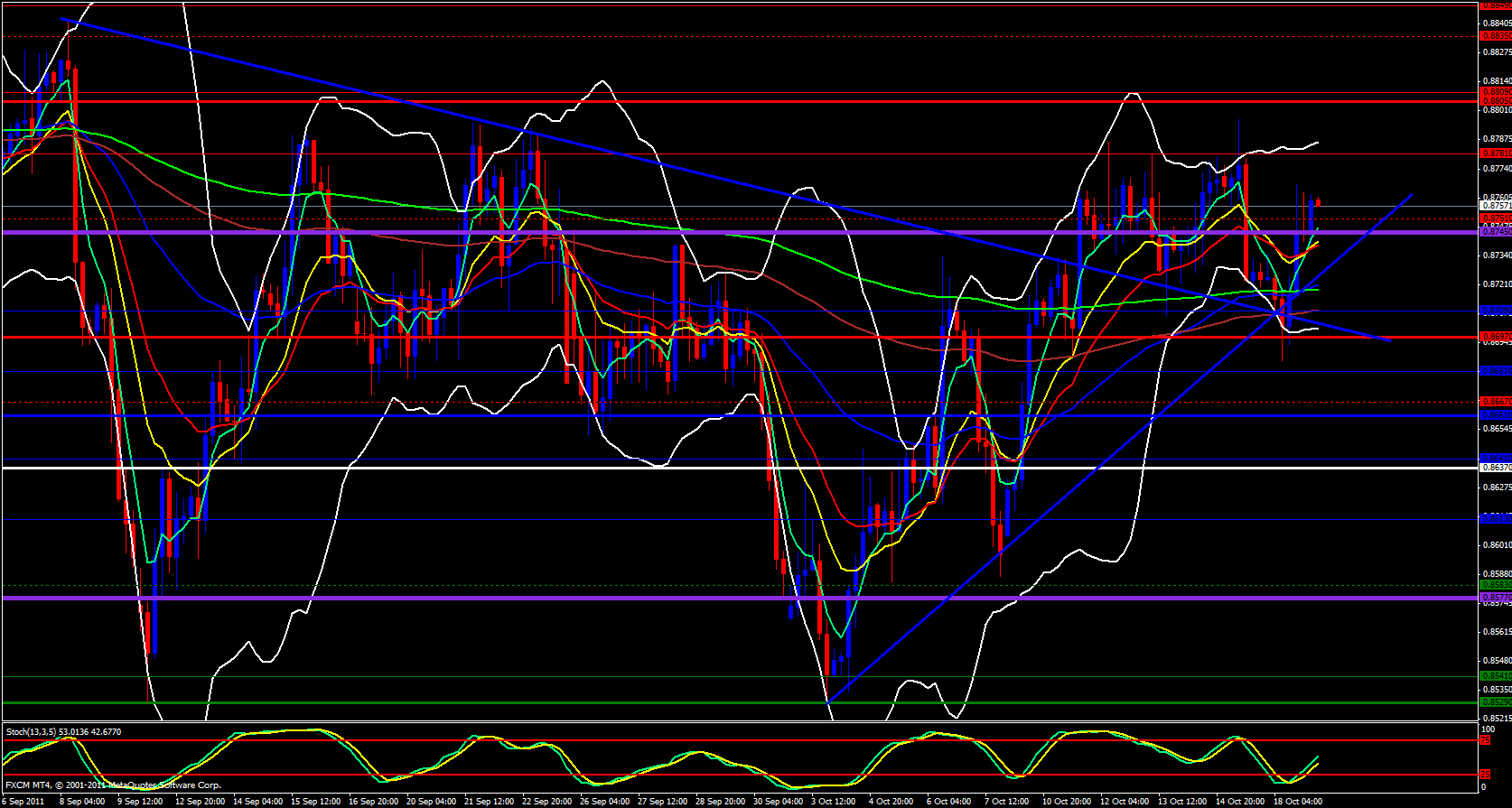1512x808 pixels.
Task: Click the 28 Sep 20:00 date label
Action: tap(720, 802)
